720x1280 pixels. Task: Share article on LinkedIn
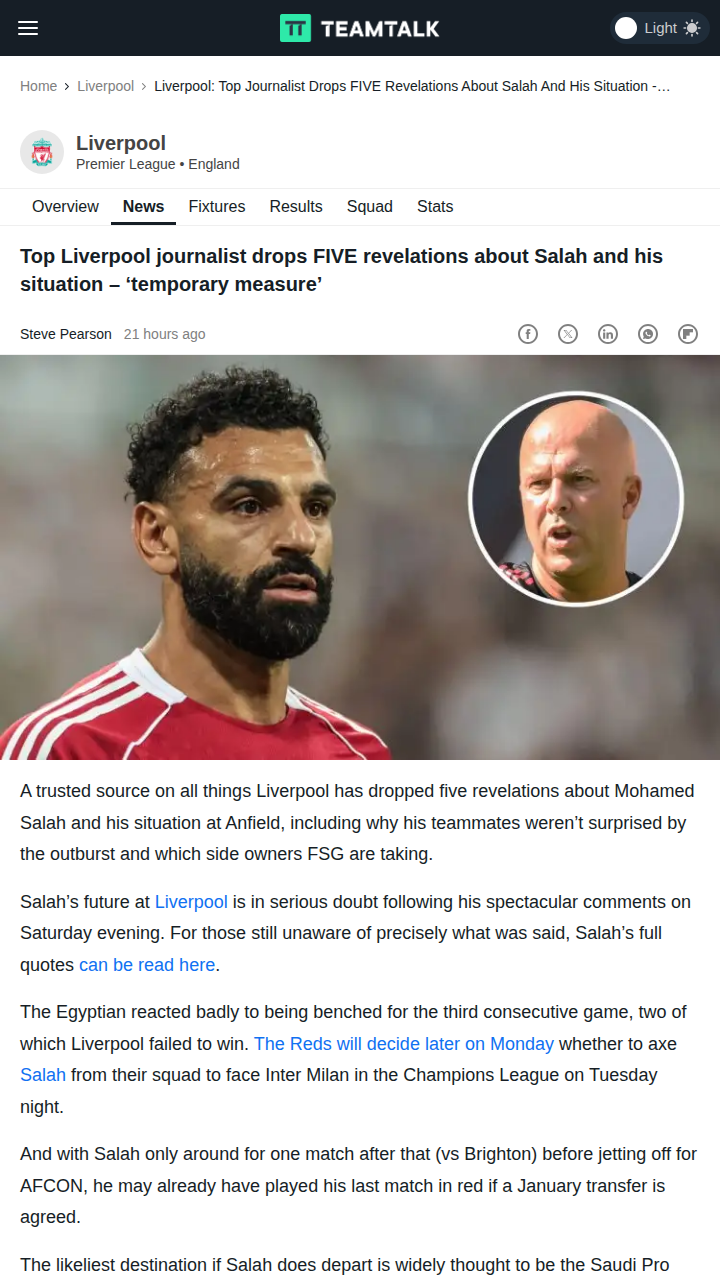click(x=608, y=334)
